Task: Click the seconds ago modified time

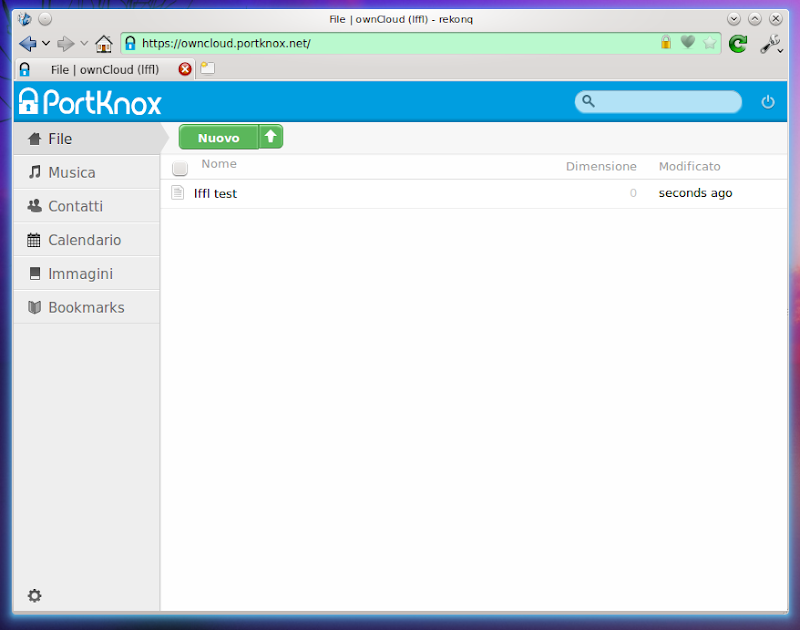Action: 695,193
